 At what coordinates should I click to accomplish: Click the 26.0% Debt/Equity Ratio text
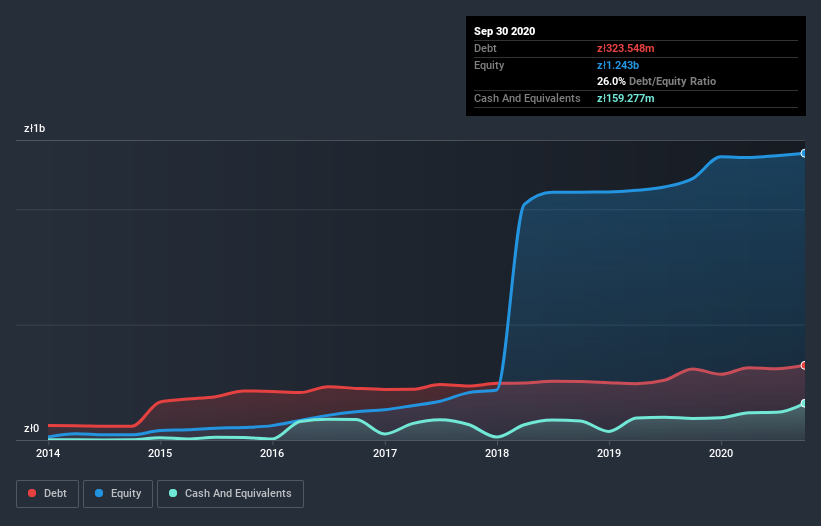tap(657, 81)
